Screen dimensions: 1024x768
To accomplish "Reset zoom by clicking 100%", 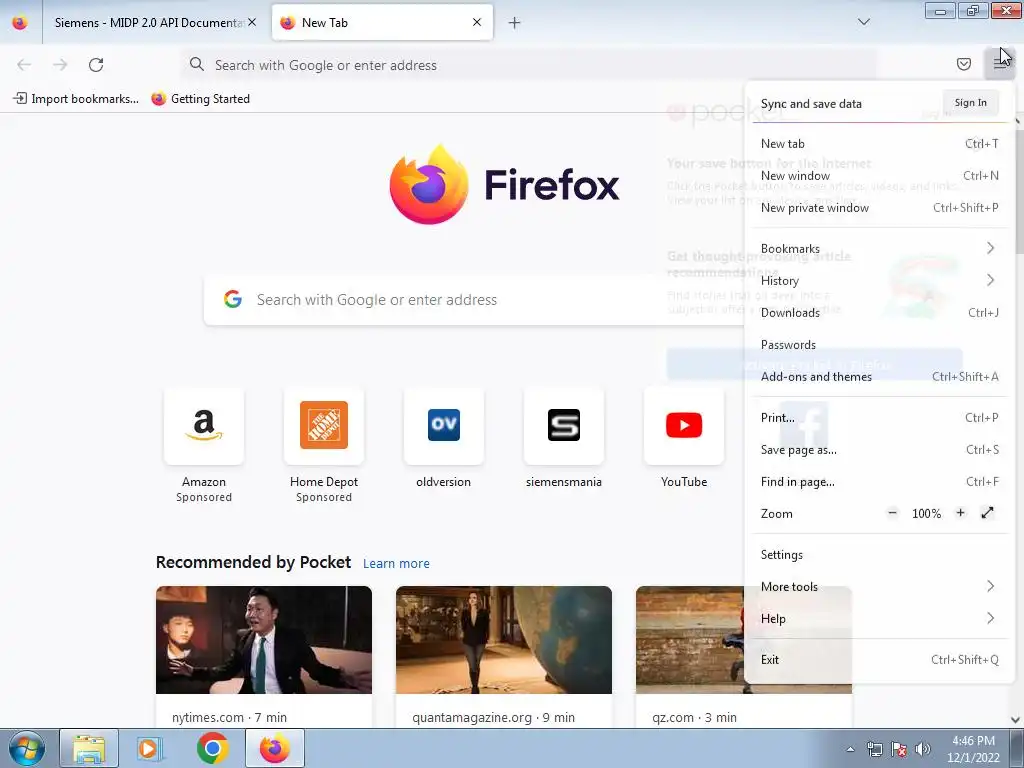I will pos(927,513).
